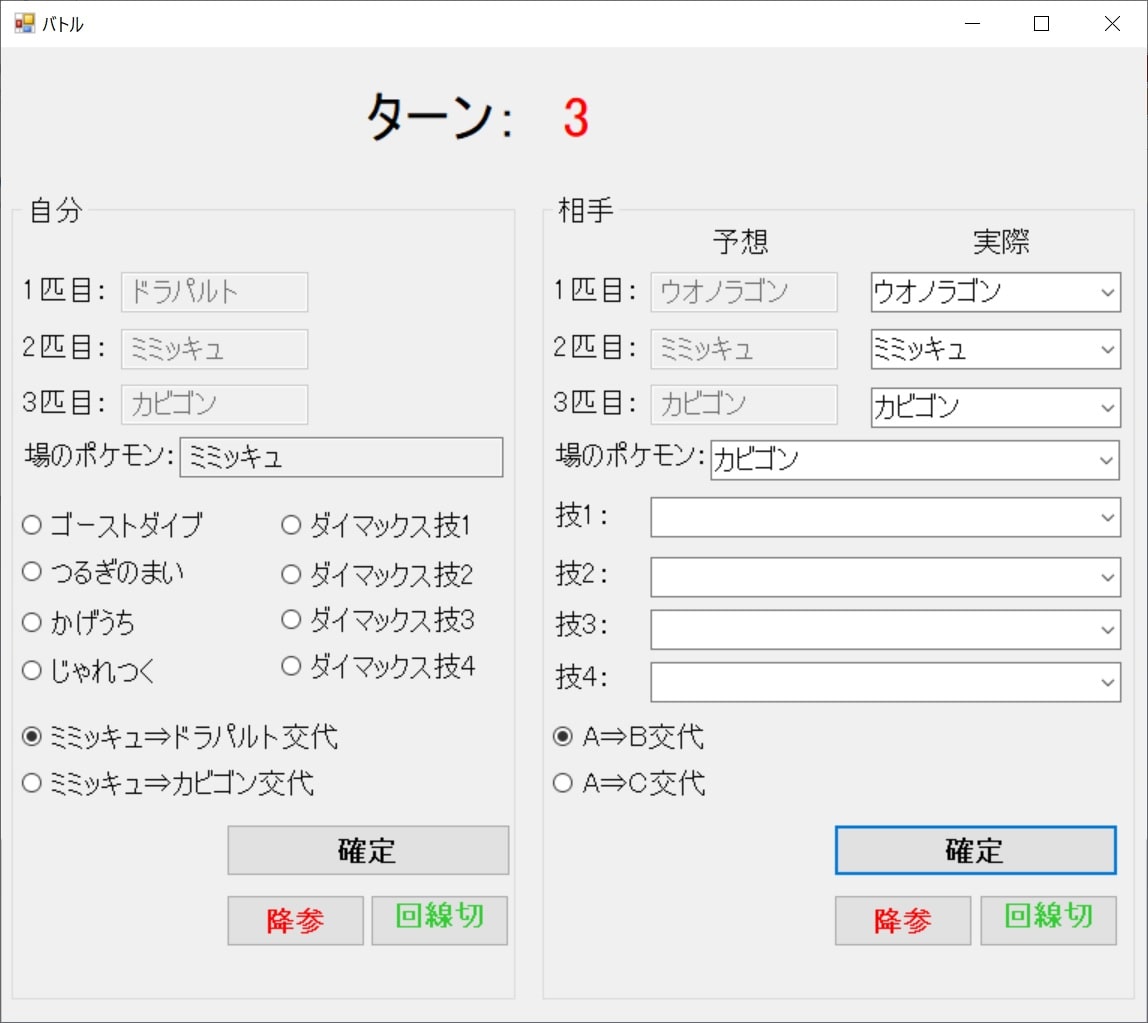The image size is (1148, 1023).
Task: Click the 確定 button under 自分
Action: pos(368,850)
